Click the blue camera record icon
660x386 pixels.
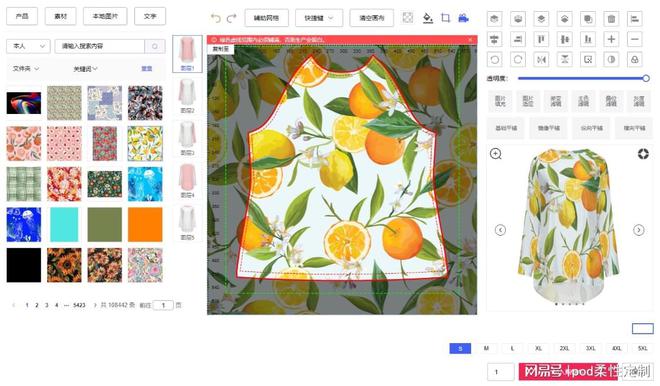pyautogui.click(x=463, y=18)
